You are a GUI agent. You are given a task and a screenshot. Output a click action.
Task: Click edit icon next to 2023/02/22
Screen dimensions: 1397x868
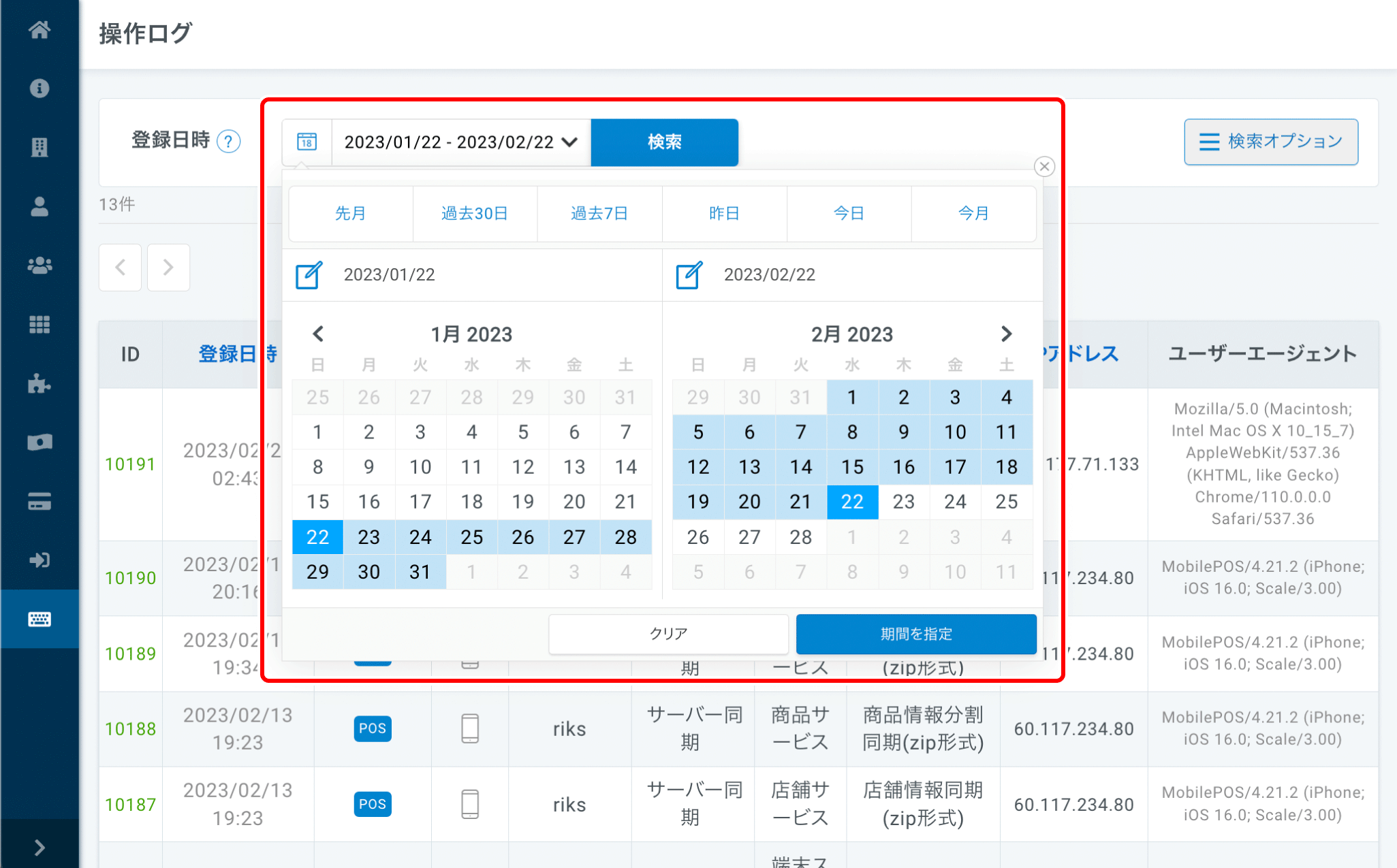(689, 275)
